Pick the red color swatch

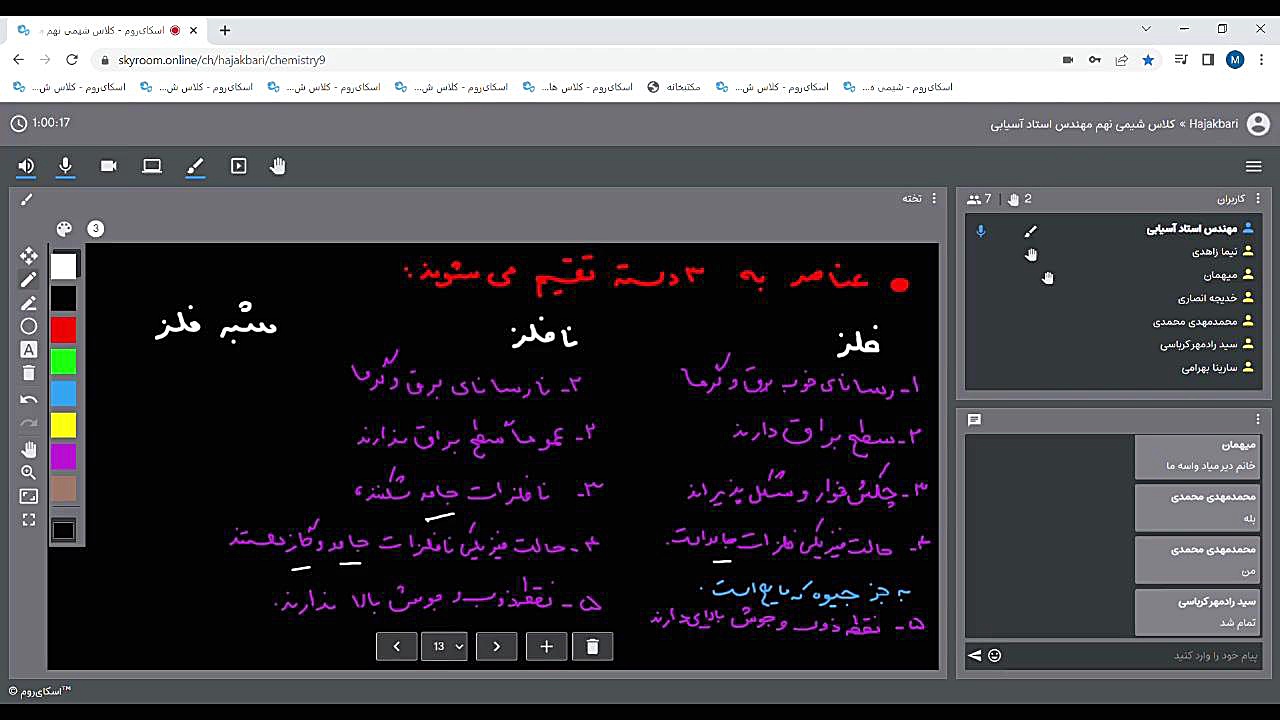(x=64, y=330)
